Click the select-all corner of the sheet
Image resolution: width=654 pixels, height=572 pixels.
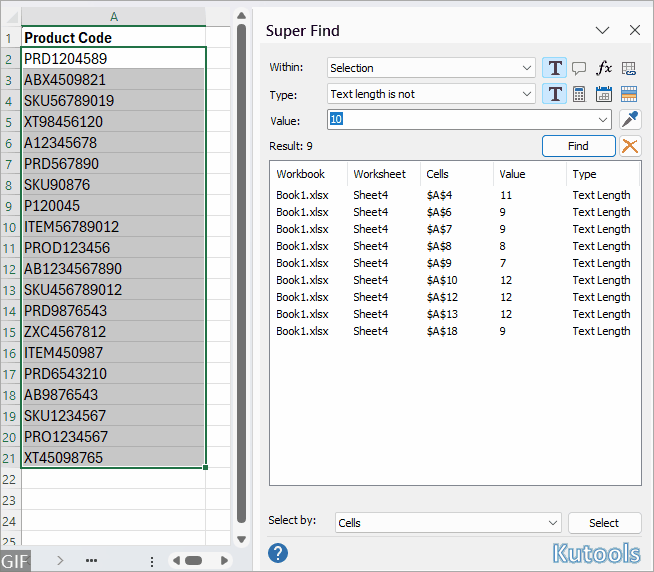point(10,17)
